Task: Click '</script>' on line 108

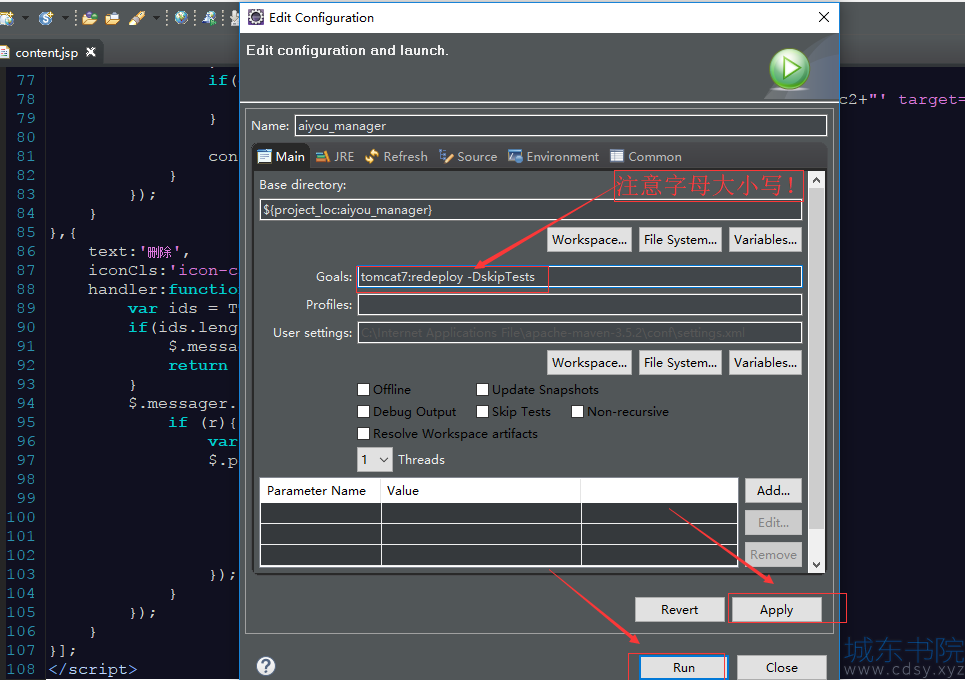Action: [x=93, y=669]
